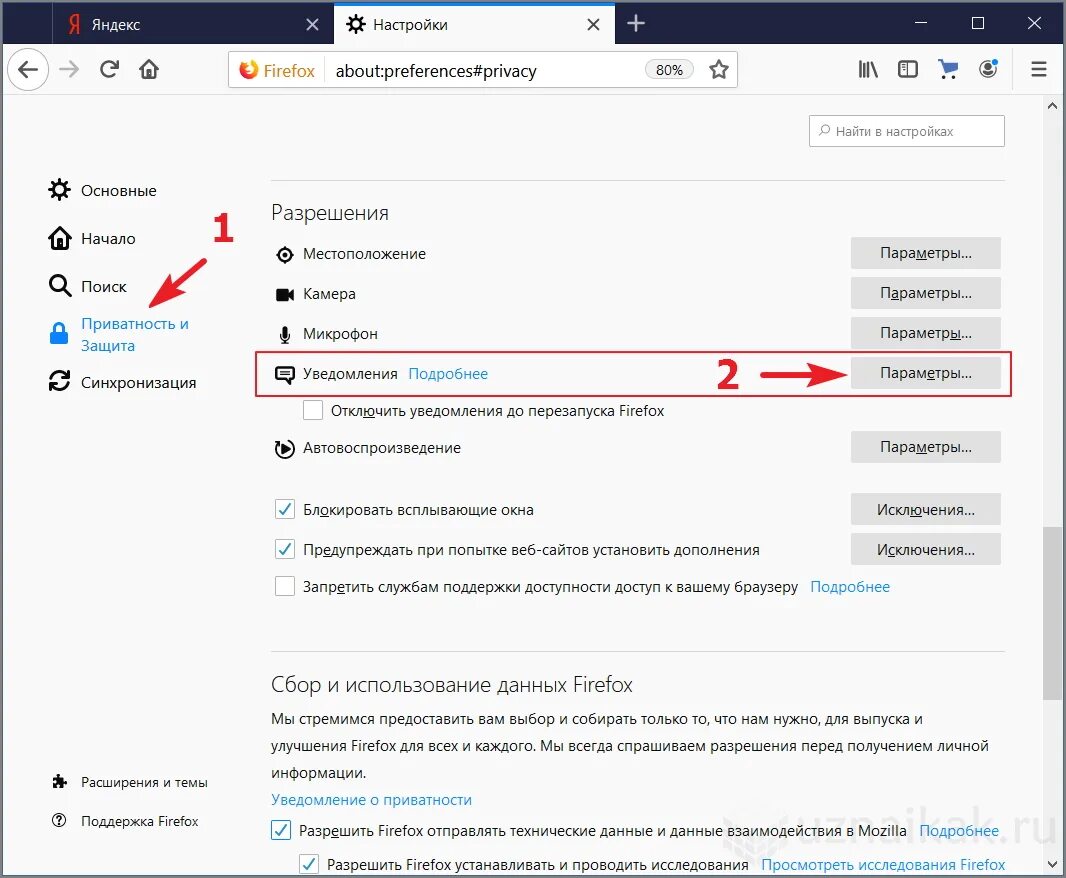Uncheck Разрешить Firefox отправлять технические данные
The height and width of the screenshot is (878, 1066).
281,830
